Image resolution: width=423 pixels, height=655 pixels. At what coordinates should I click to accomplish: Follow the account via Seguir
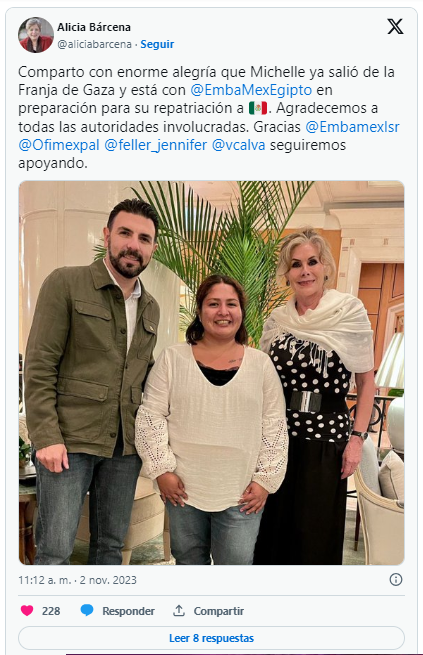pos(157,44)
